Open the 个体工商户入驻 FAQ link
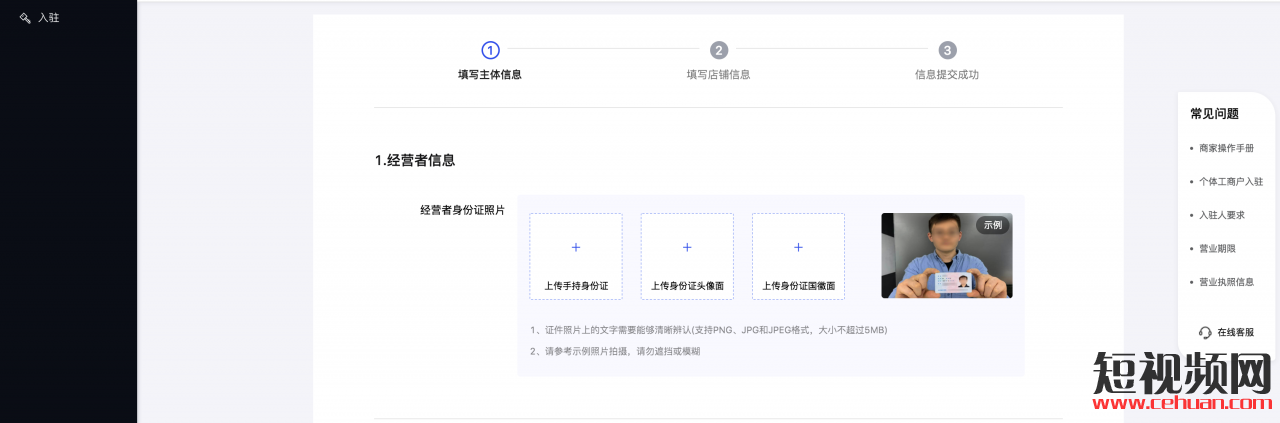The image size is (1280, 423). [1231, 182]
